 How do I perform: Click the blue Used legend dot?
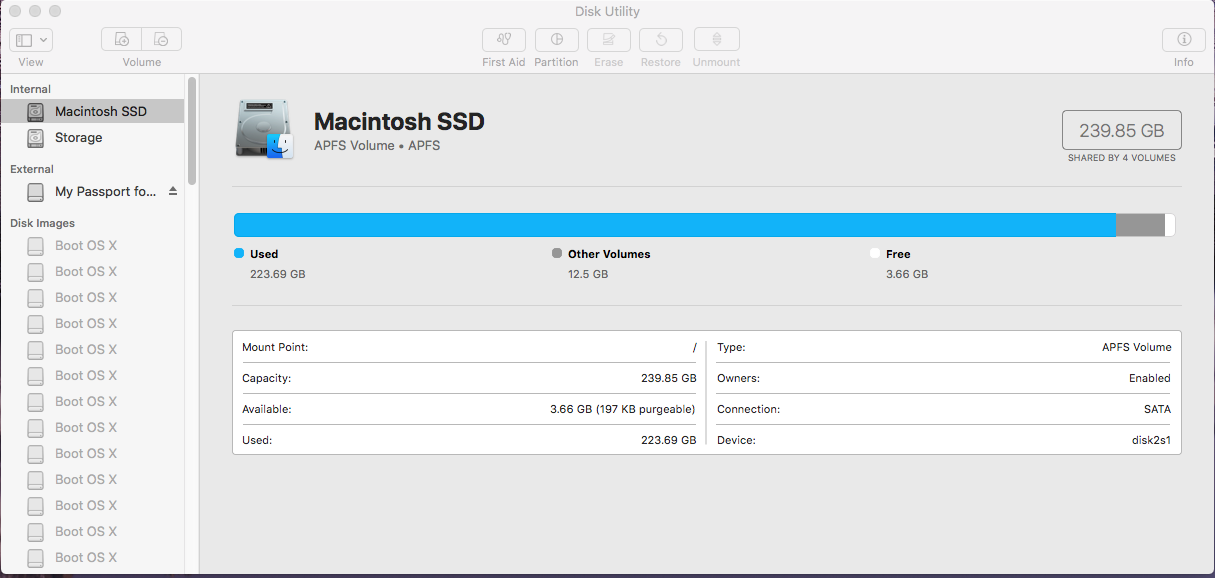(239, 254)
